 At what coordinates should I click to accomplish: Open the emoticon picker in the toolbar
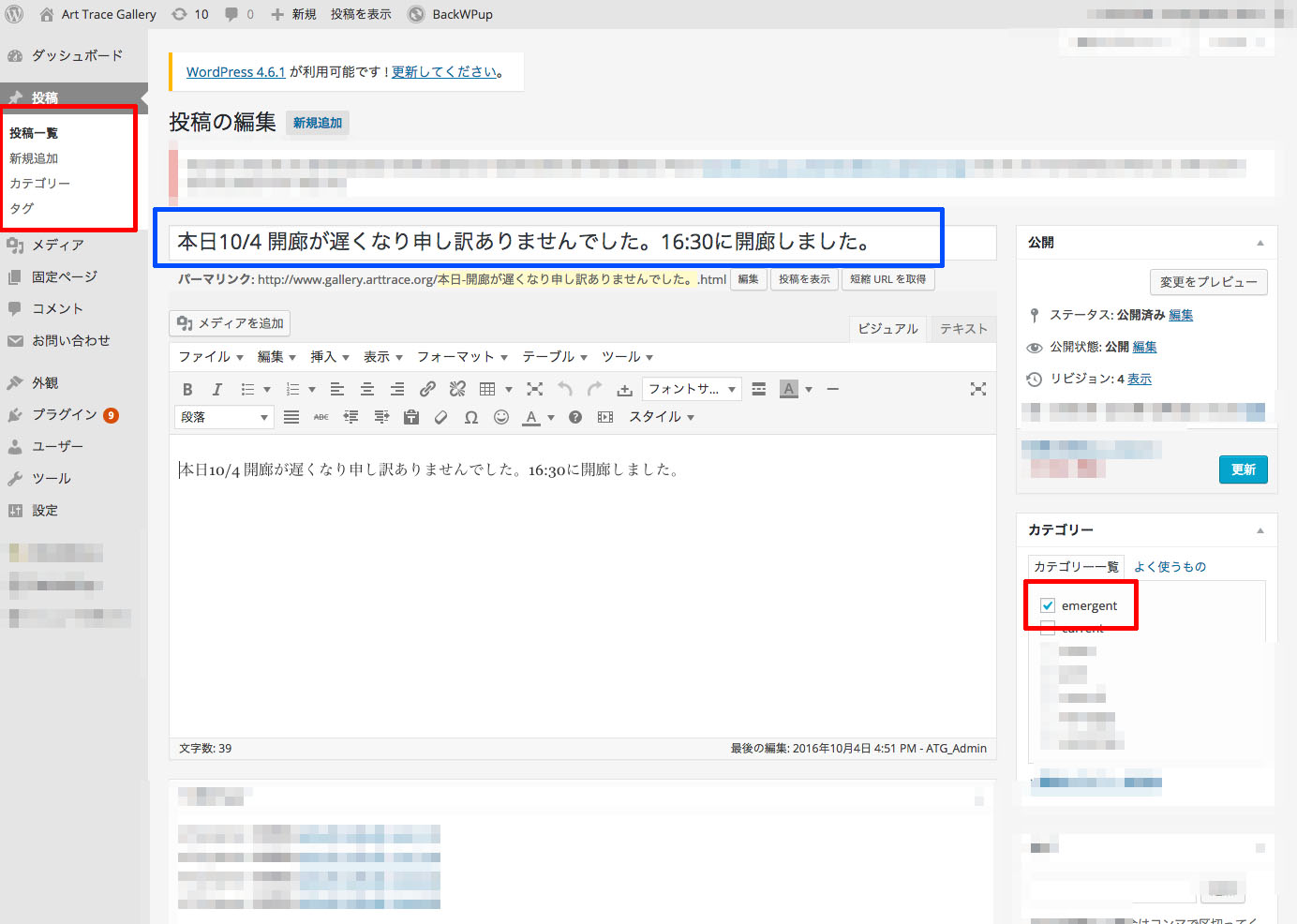501,418
